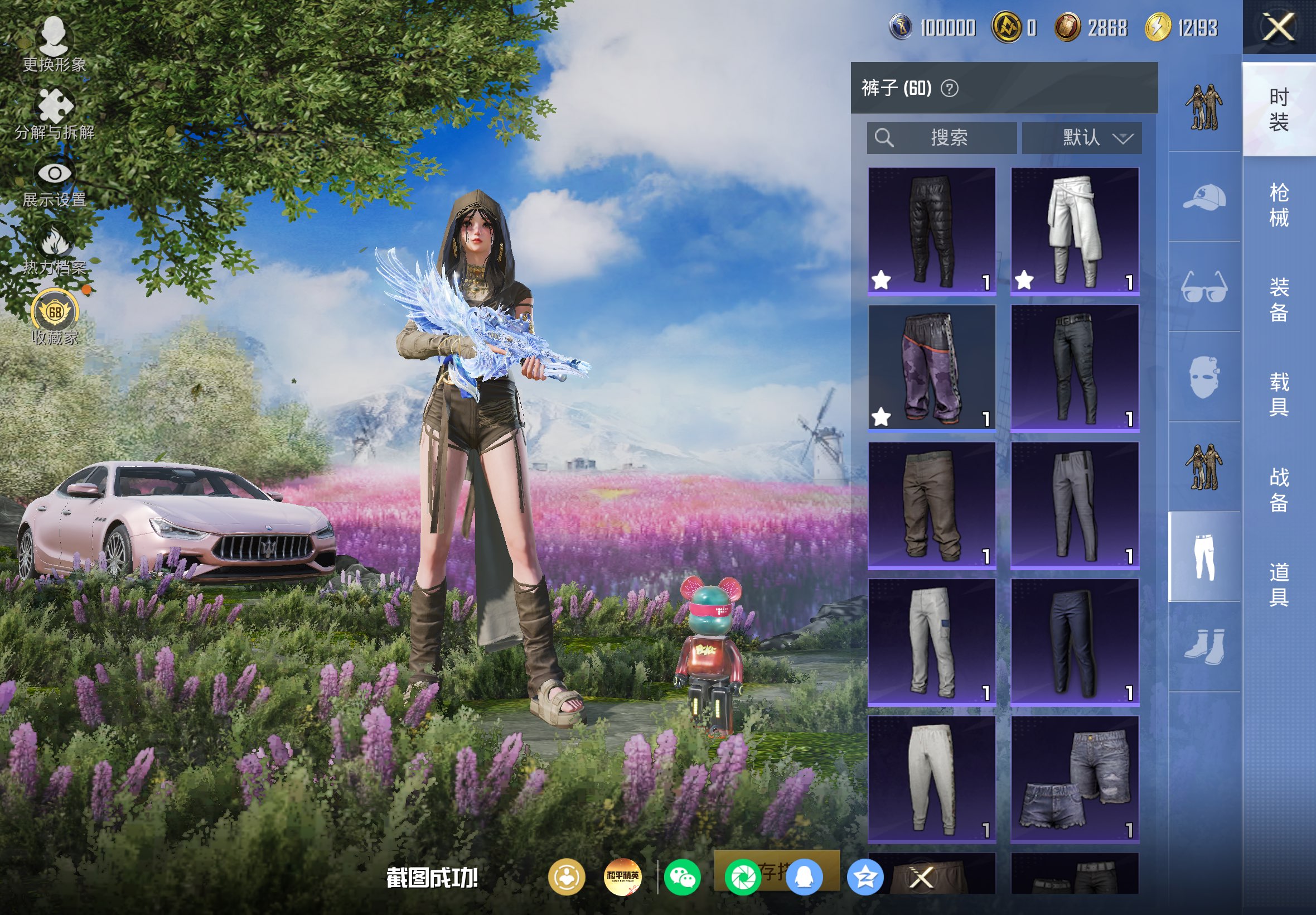The width and height of the screenshot is (1316, 915).
Task: Select the navy blue pants thumbnail
Action: click(x=1075, y=642)
